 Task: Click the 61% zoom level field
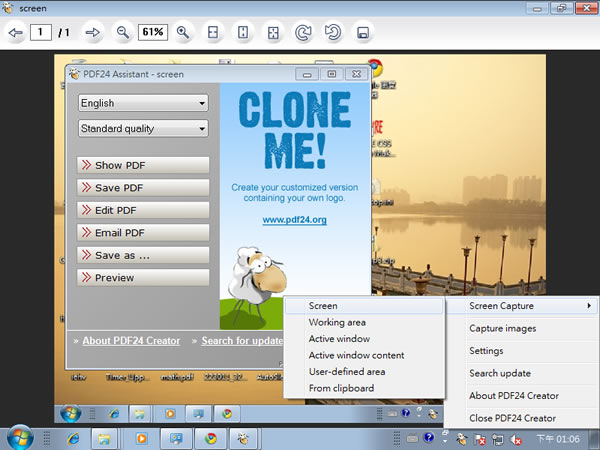point(153,32)
